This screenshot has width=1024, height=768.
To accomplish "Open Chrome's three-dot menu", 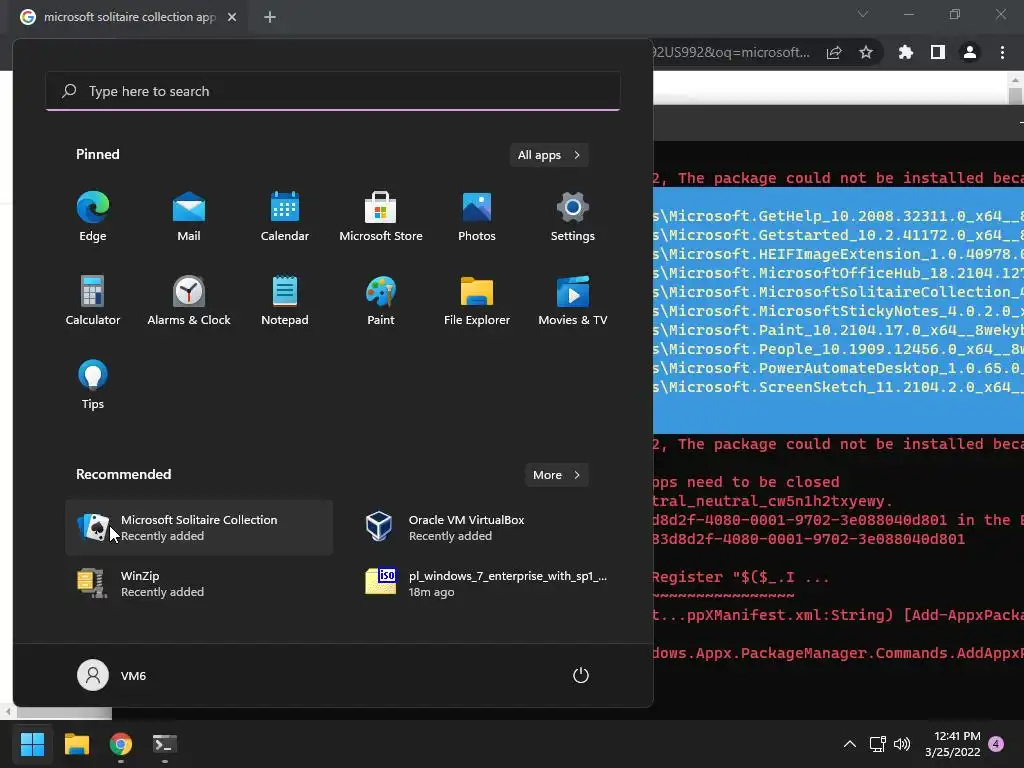I will pos(1002,52).
